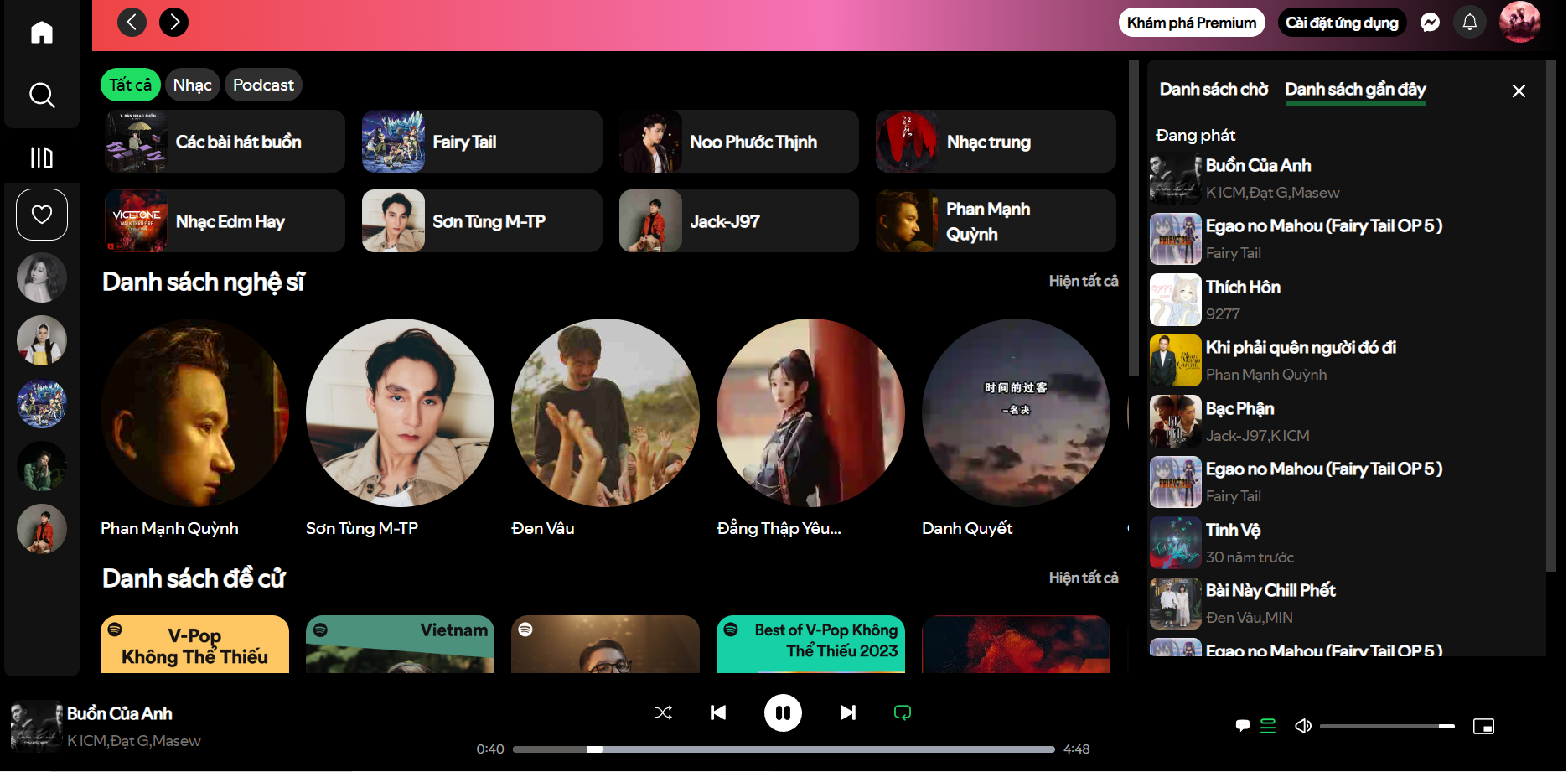Open Phan Mạnh Quỳnh artist circle
The height and width of the screenshot is (772, 1568).
click(194, 412)
